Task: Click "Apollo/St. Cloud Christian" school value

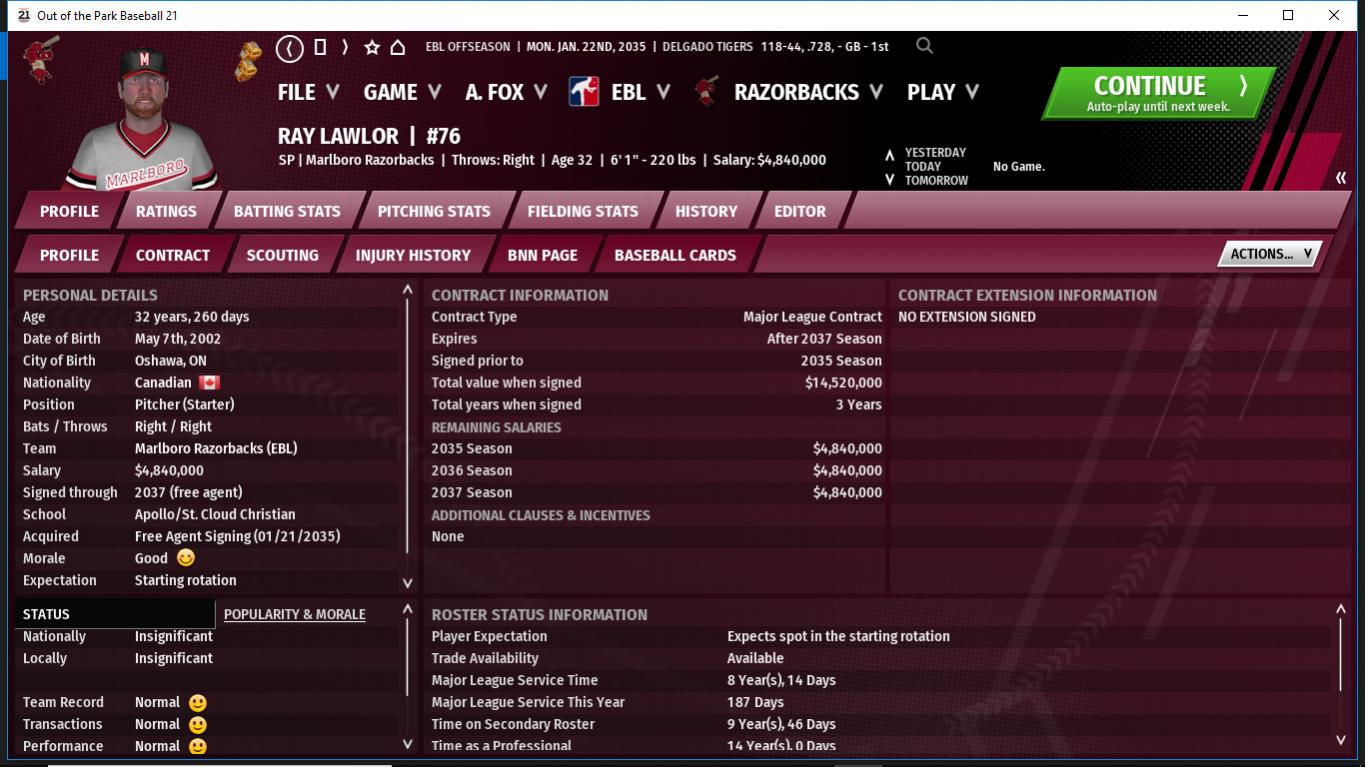Action: point(215,514)
